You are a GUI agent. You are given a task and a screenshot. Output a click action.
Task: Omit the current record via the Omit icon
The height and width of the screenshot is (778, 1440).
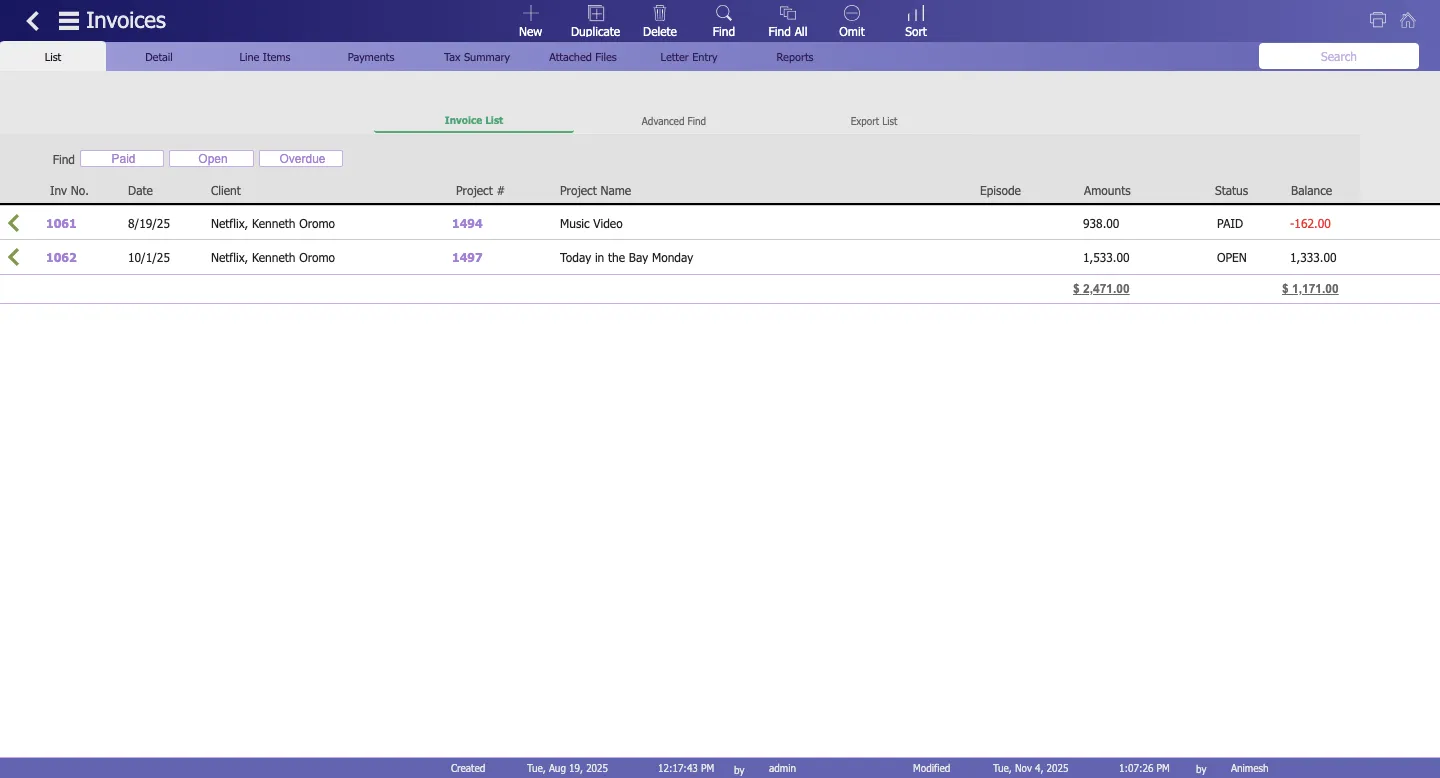pos(851,20)
